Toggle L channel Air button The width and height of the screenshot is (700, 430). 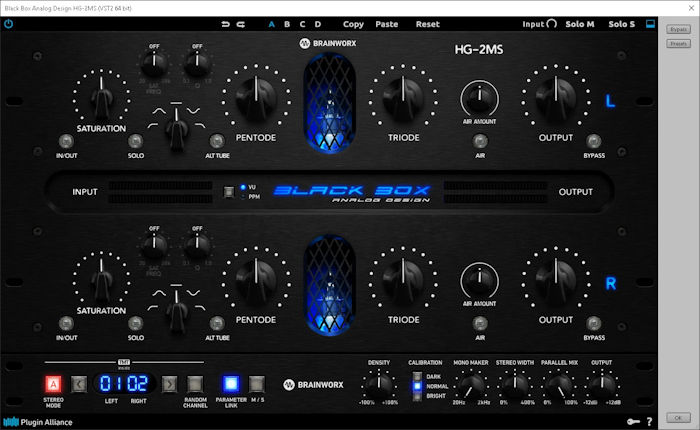pyautogui.click(x=480, y=142)
